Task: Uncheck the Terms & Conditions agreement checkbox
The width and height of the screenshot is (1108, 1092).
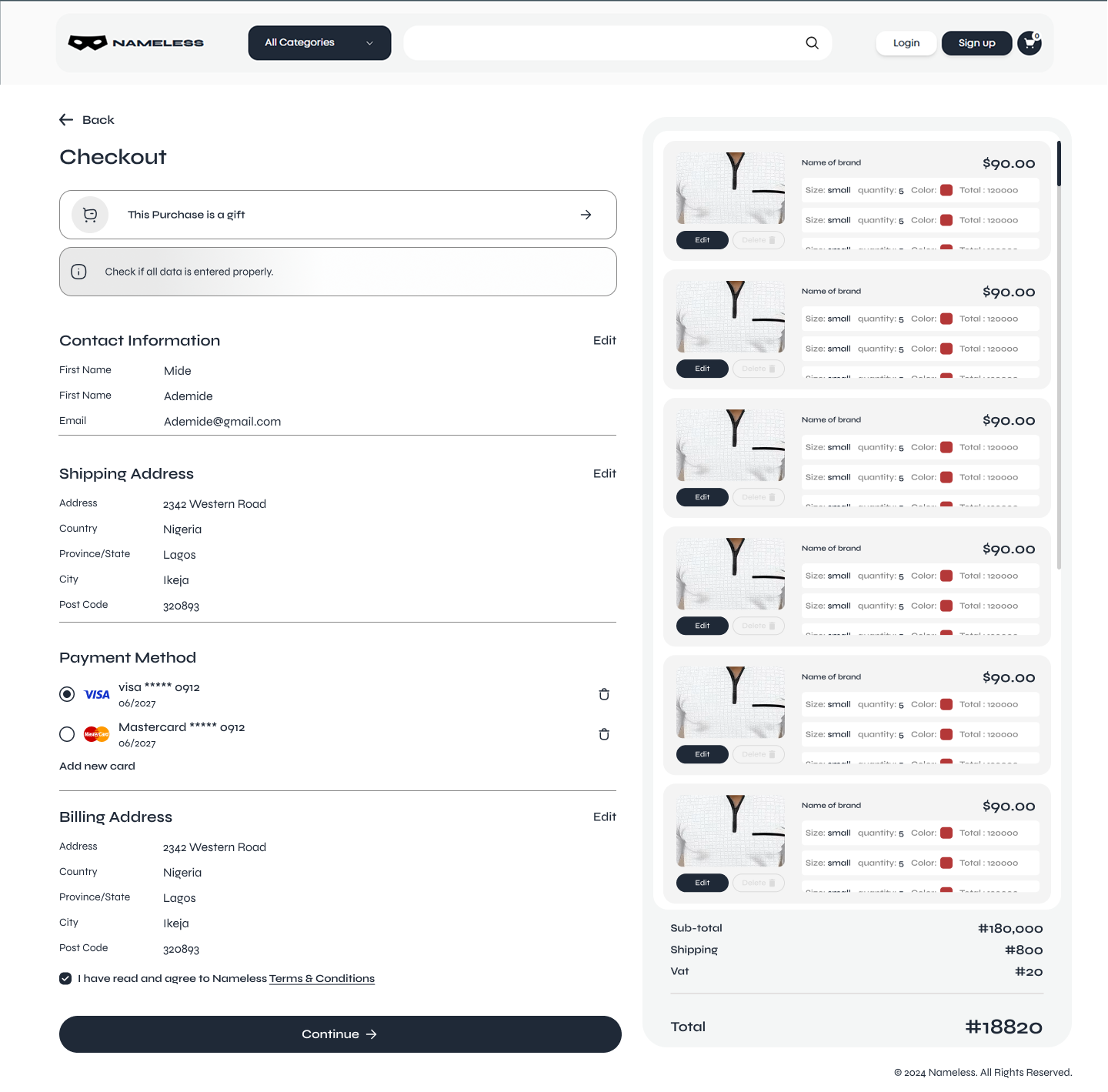Action: [x=65, y=978]
